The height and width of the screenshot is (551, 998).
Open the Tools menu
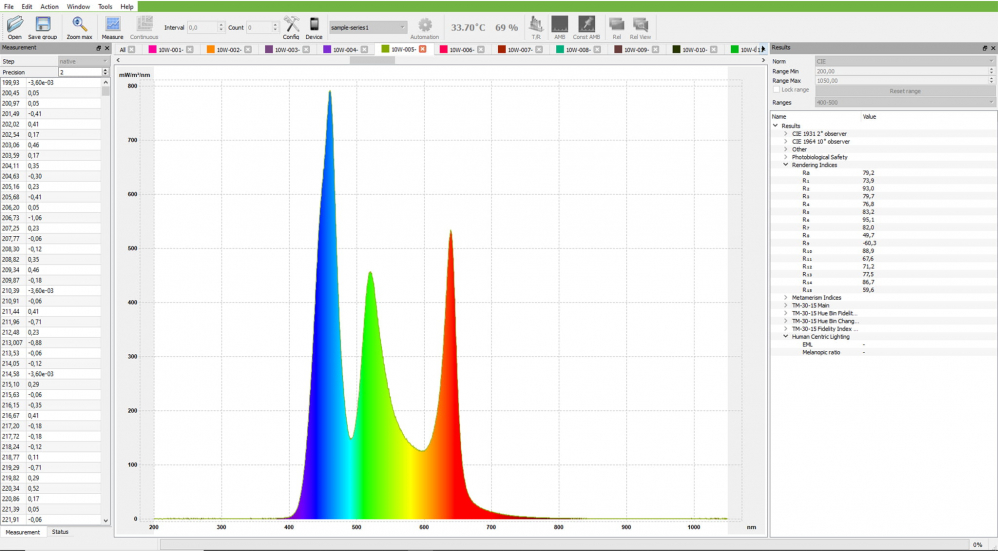pyautogui.click(x=105, y=6)
